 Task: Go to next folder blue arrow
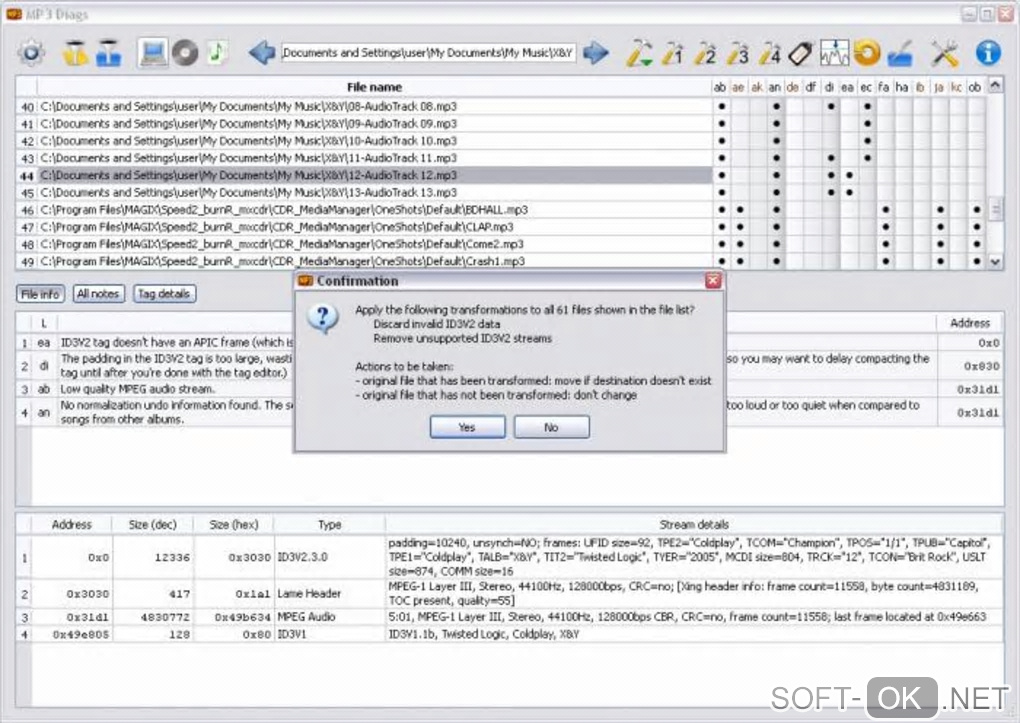(595, 53)
